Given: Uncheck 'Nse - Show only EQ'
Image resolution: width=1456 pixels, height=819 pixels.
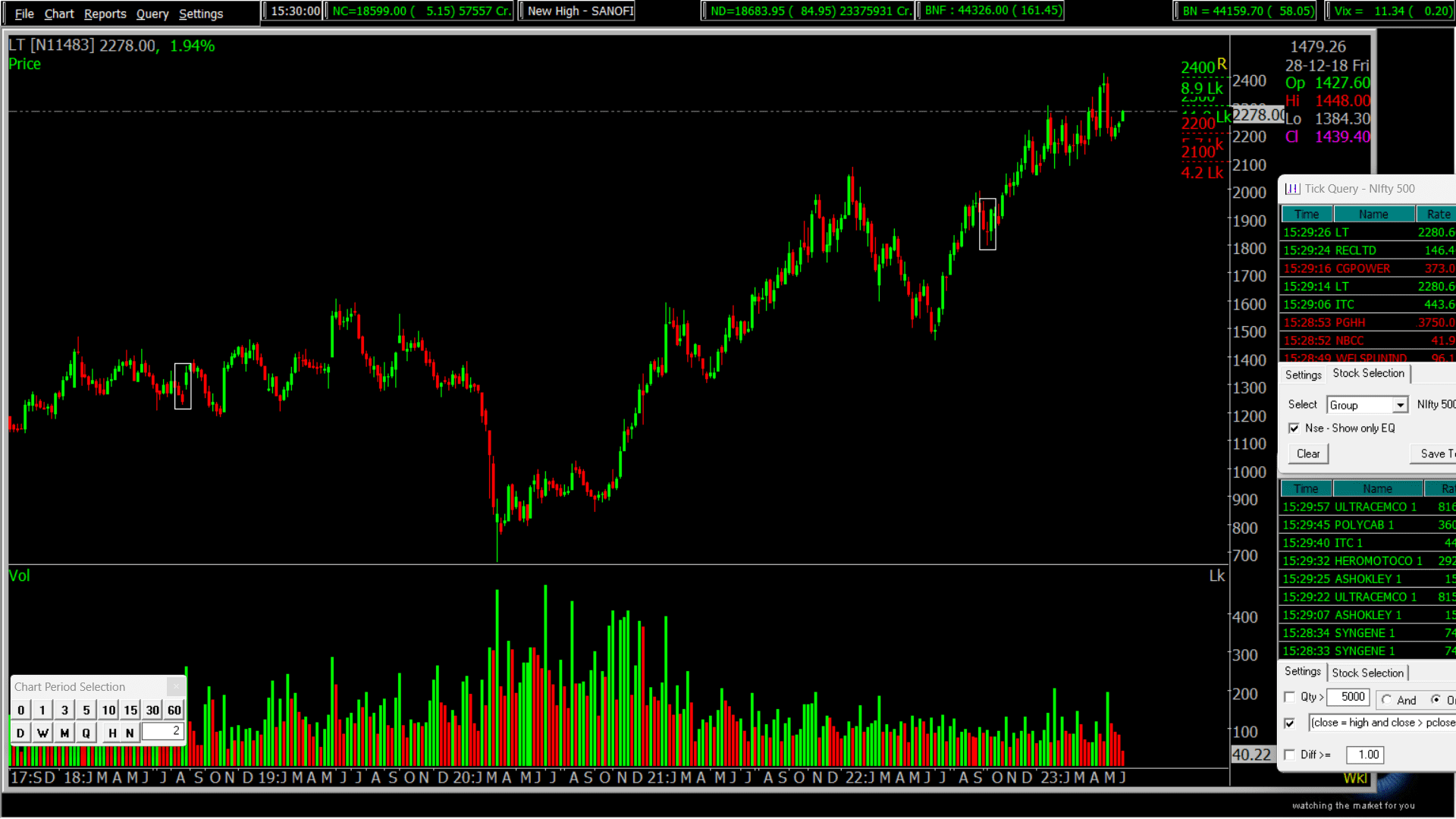Looking at the screenshot, I should [1294, 428].
